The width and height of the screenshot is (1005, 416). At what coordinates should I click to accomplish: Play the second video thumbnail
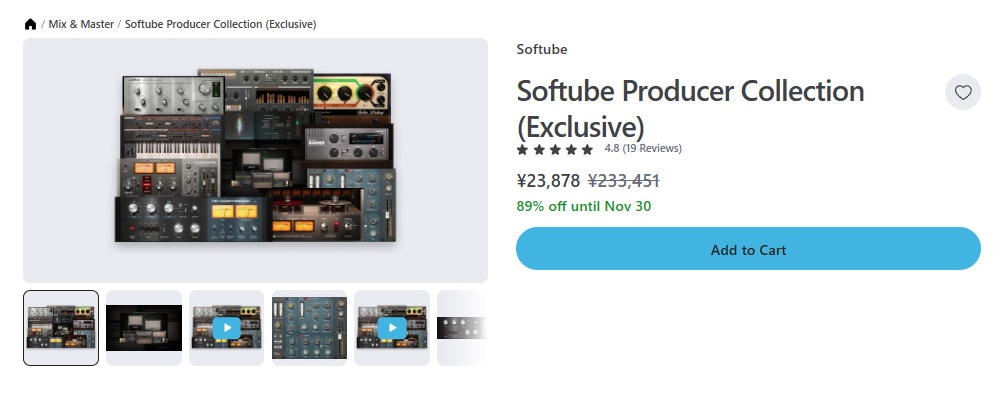pyautogui.click(x=392, y=328)
